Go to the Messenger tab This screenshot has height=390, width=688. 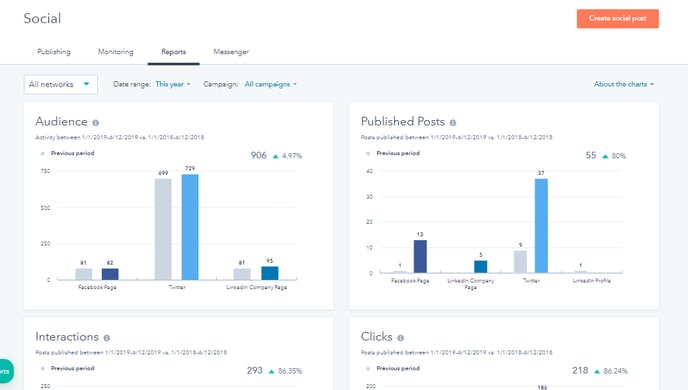click(x=231, y=52)
